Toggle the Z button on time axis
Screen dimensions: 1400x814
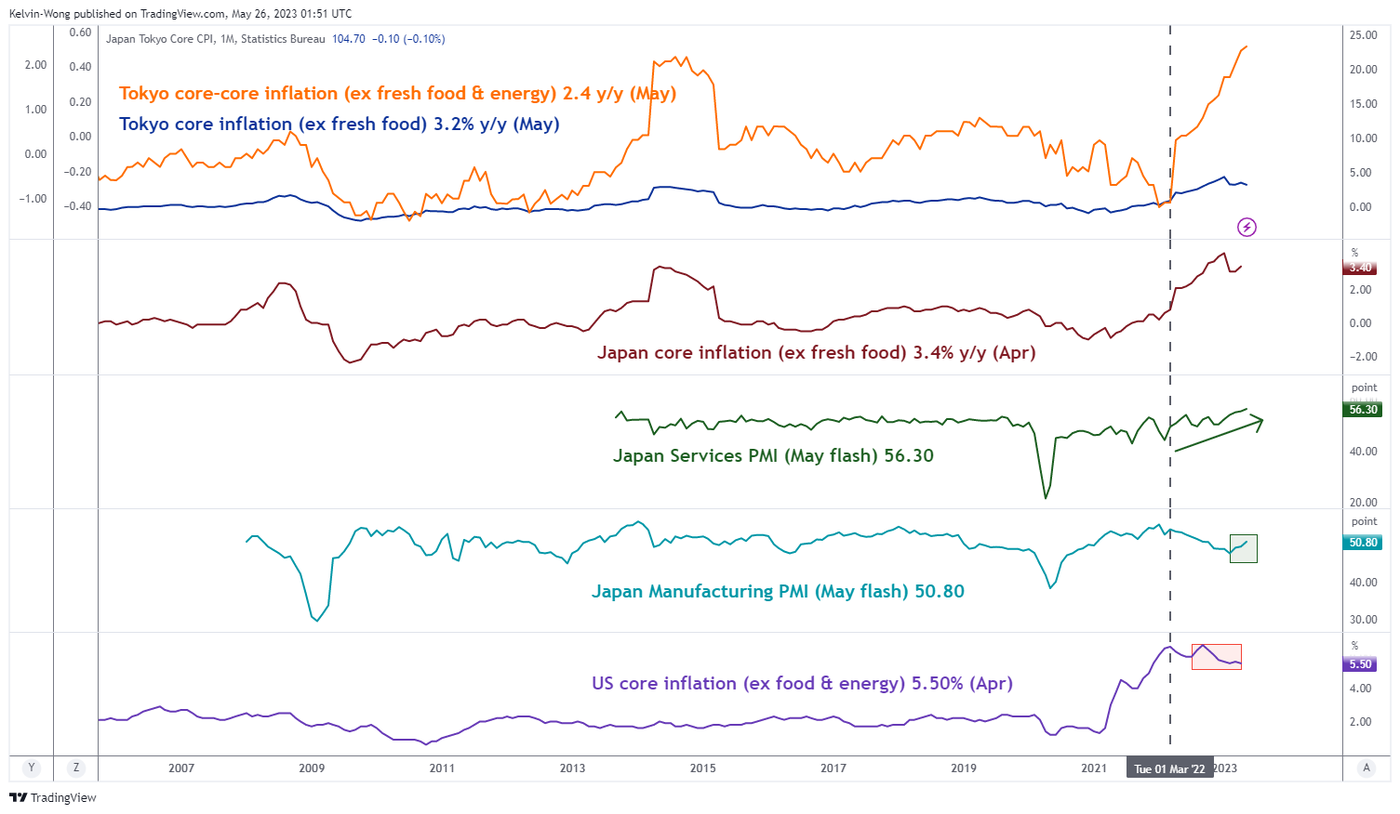(x=75, y=767)
